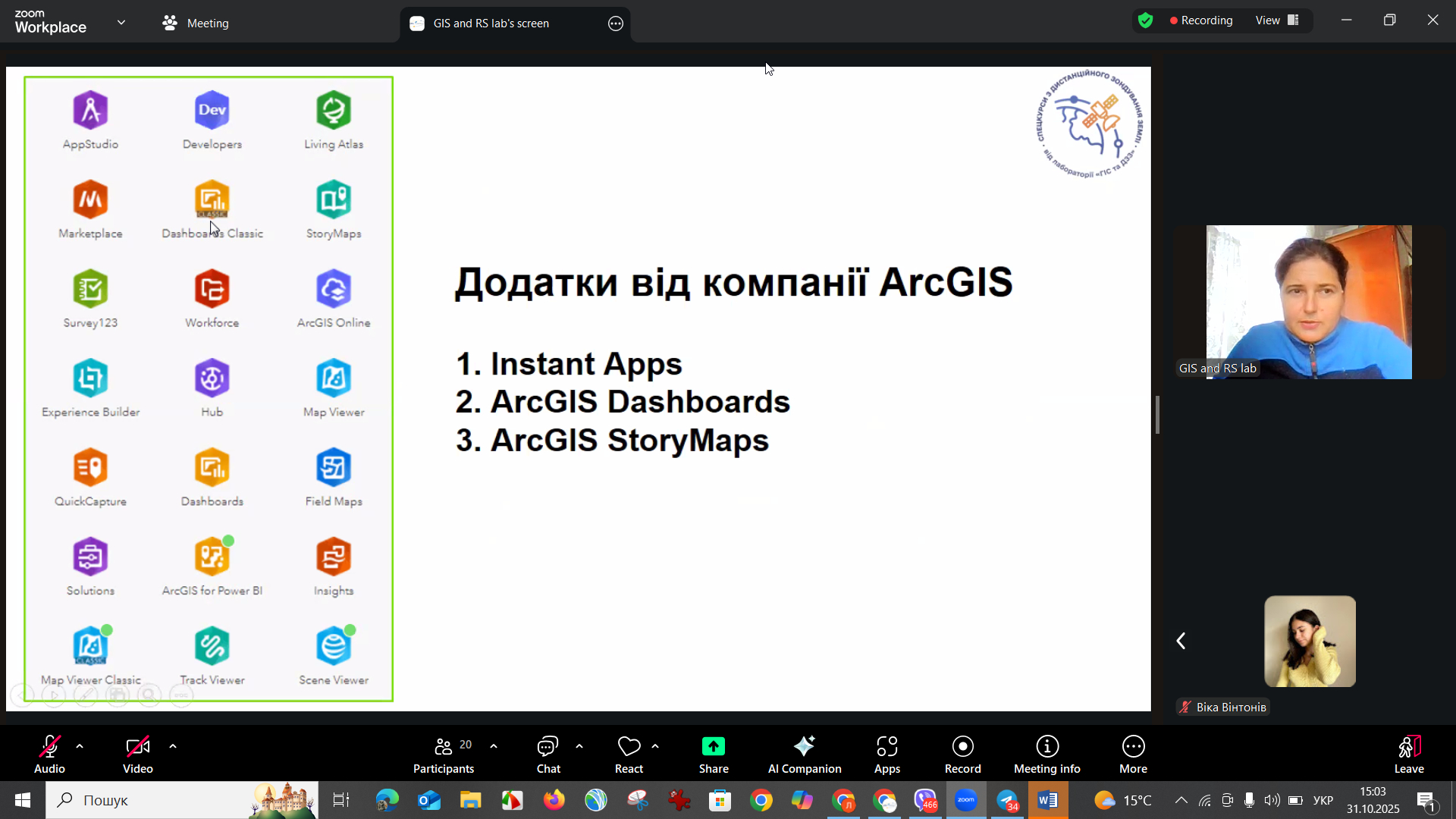The width and height of the screenshot is (1456, 819).
Task: Show Meeting info details
Action: click(x=1046, y=754)
